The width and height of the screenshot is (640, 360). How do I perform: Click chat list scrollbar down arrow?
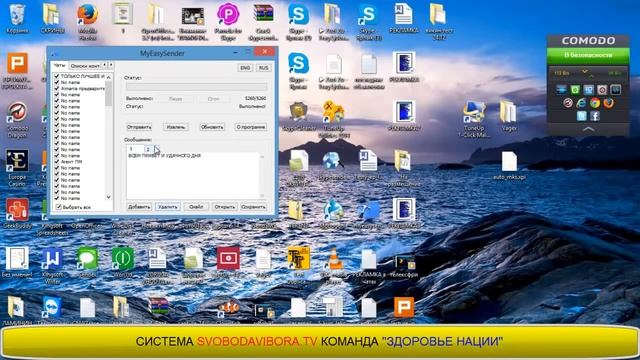[109, 197]
